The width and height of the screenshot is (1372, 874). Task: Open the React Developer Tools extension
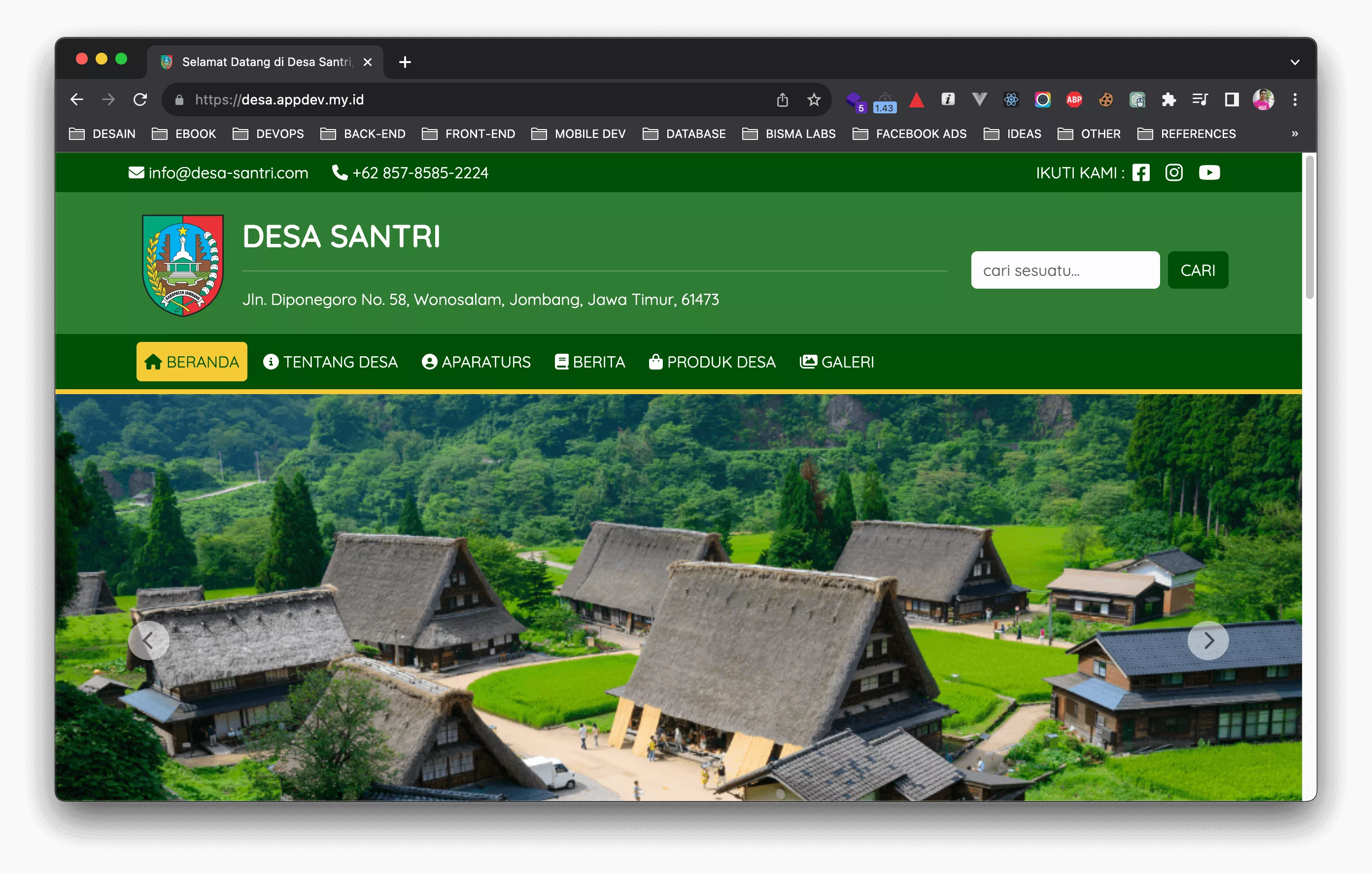coord(1011,100)
